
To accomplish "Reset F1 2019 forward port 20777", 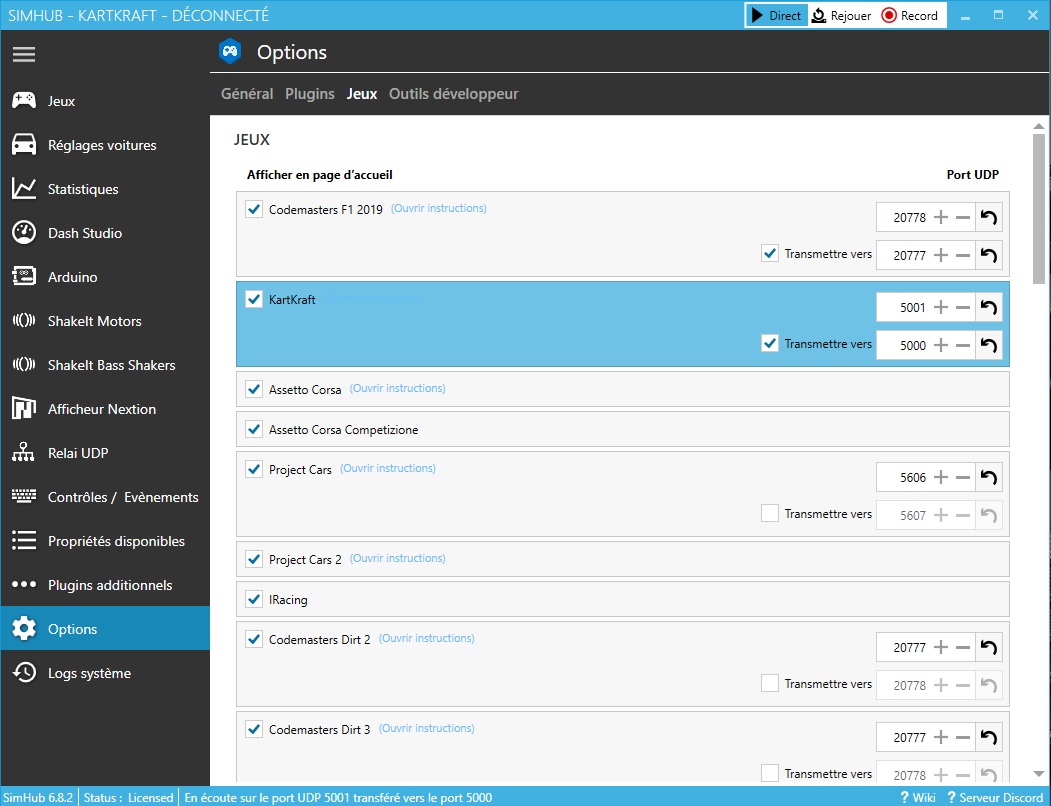I will [x=989, y=255].
